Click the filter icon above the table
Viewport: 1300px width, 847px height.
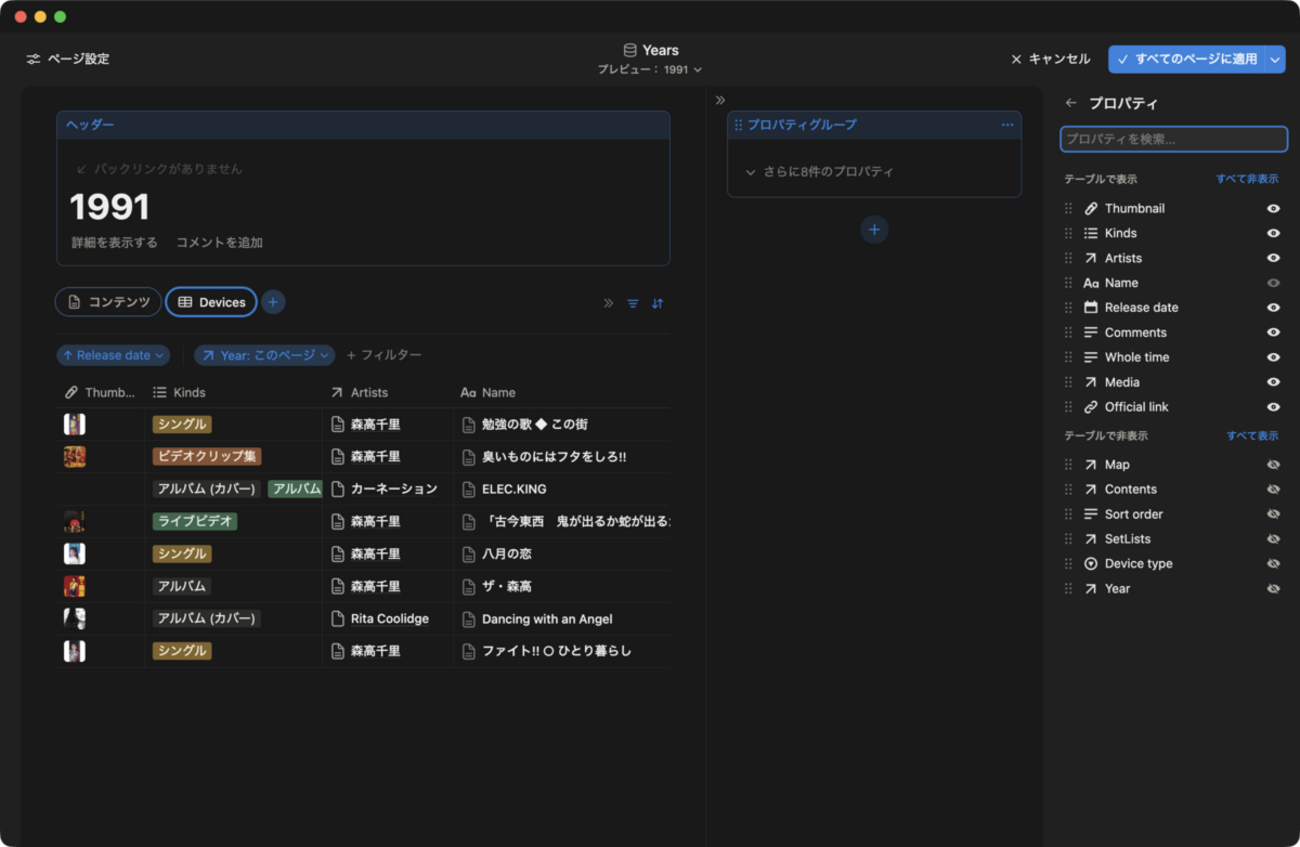point(633,303)
